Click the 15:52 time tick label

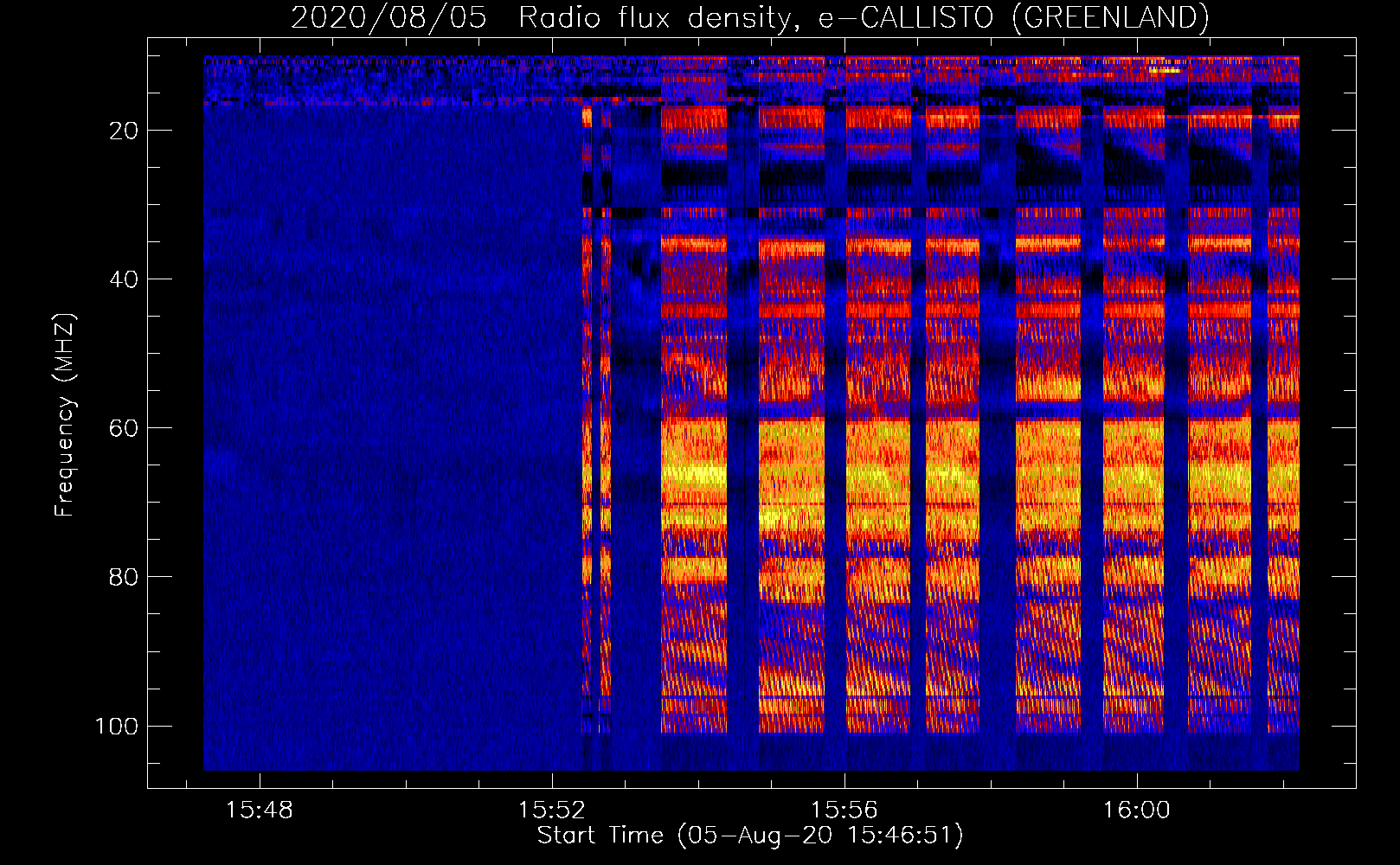(552, 811)
